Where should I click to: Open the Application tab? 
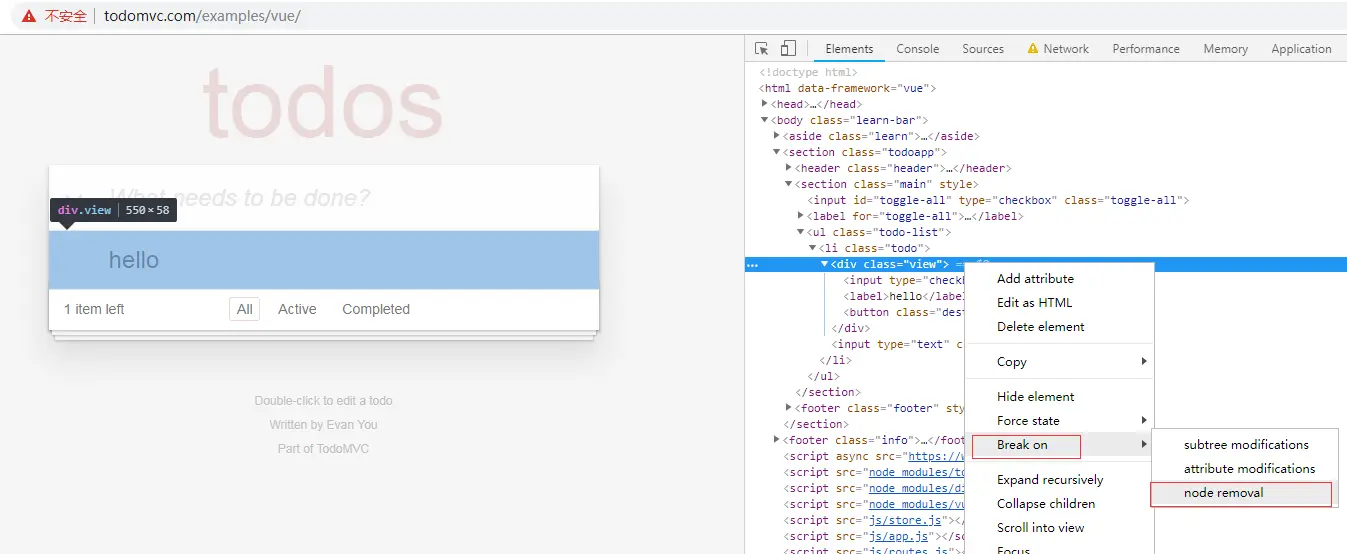1301,48
